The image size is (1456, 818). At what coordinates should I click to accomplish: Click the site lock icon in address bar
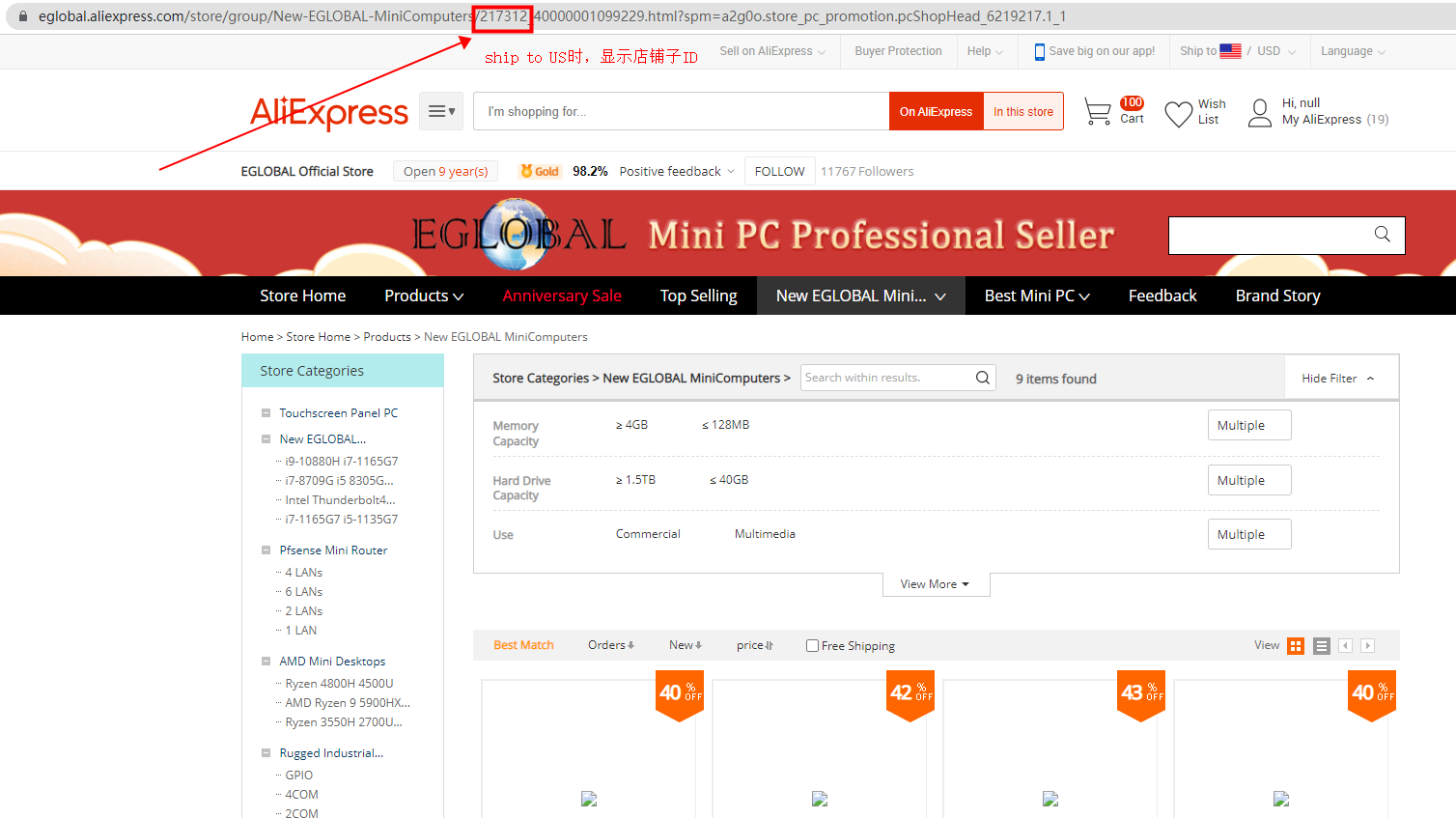[23, 16]
